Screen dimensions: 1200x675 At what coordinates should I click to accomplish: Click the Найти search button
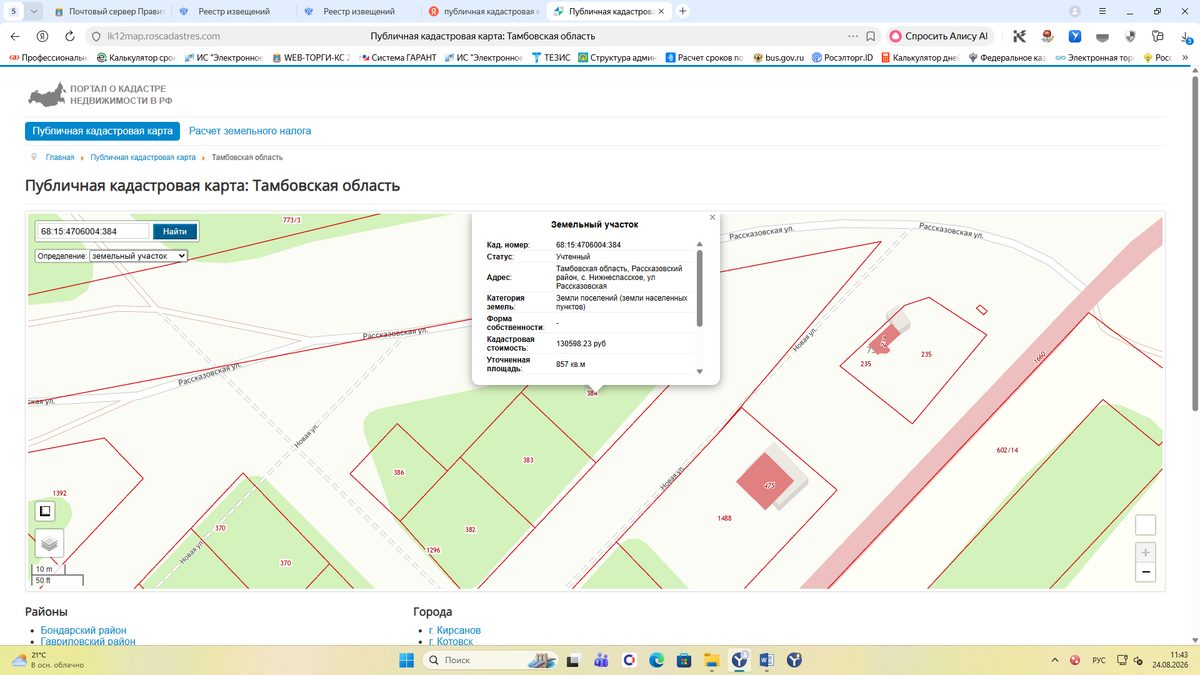175,231
